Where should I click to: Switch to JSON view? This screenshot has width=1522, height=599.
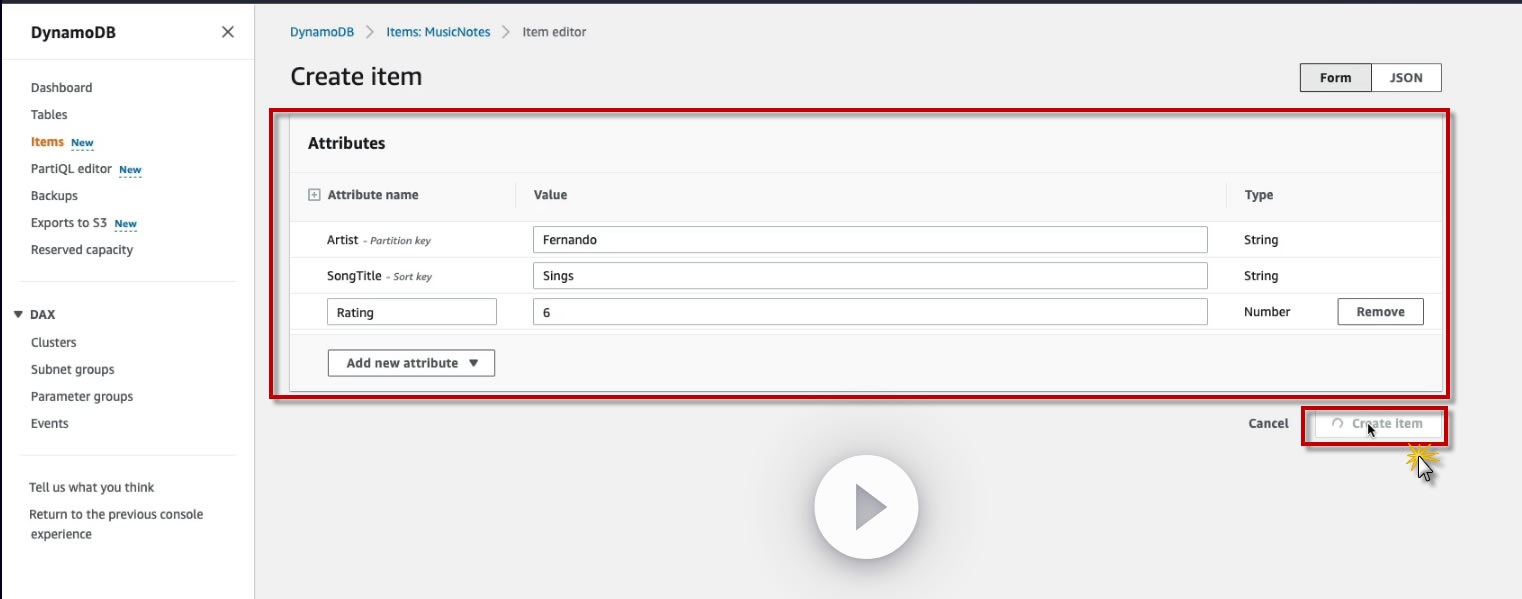pos(1406,78)
